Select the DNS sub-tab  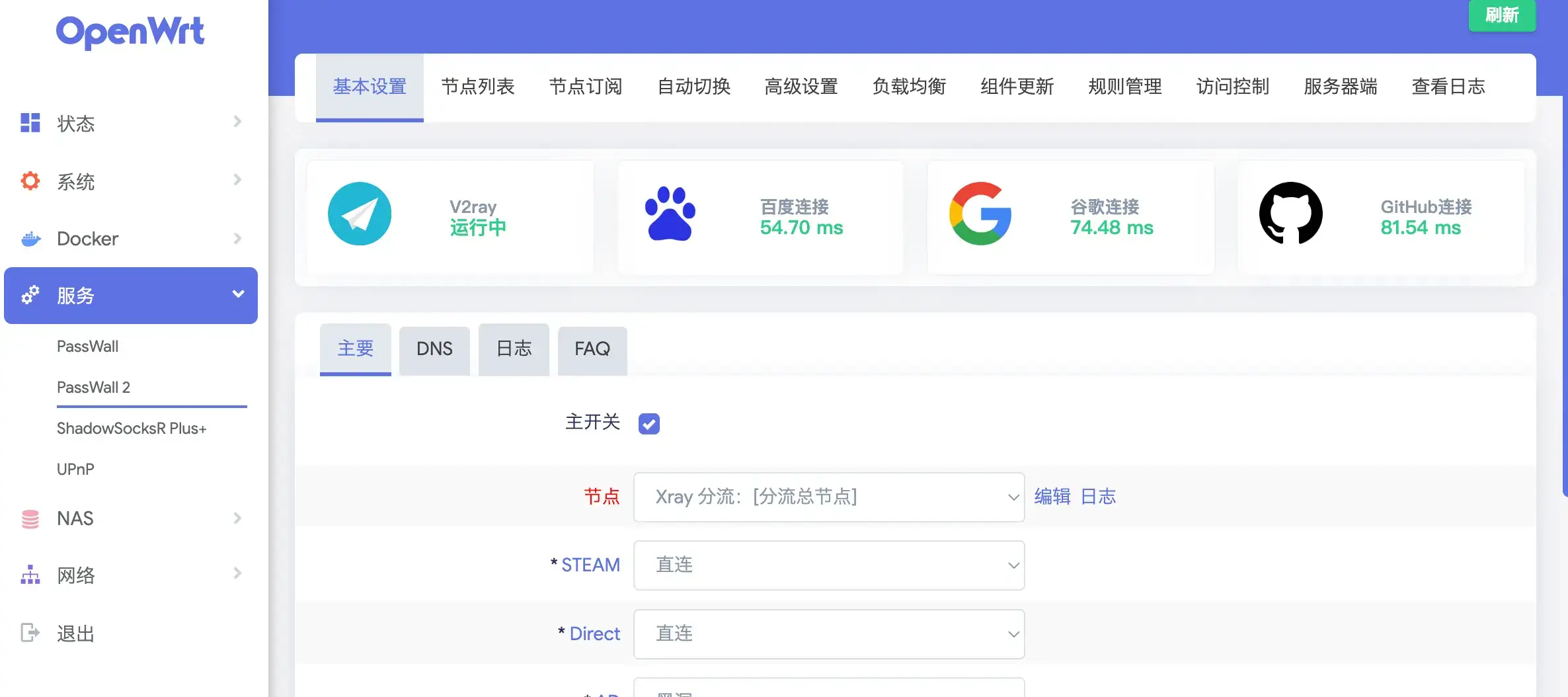434,350
